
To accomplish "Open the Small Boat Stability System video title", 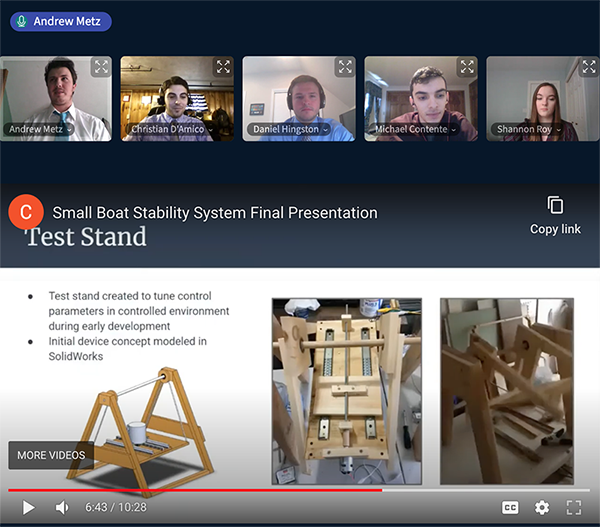I will (x=215, y=212).
